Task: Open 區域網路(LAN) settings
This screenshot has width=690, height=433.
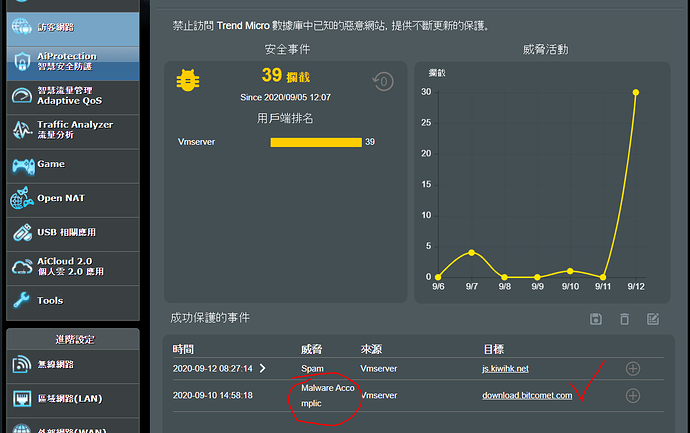Action: [73, 399]
